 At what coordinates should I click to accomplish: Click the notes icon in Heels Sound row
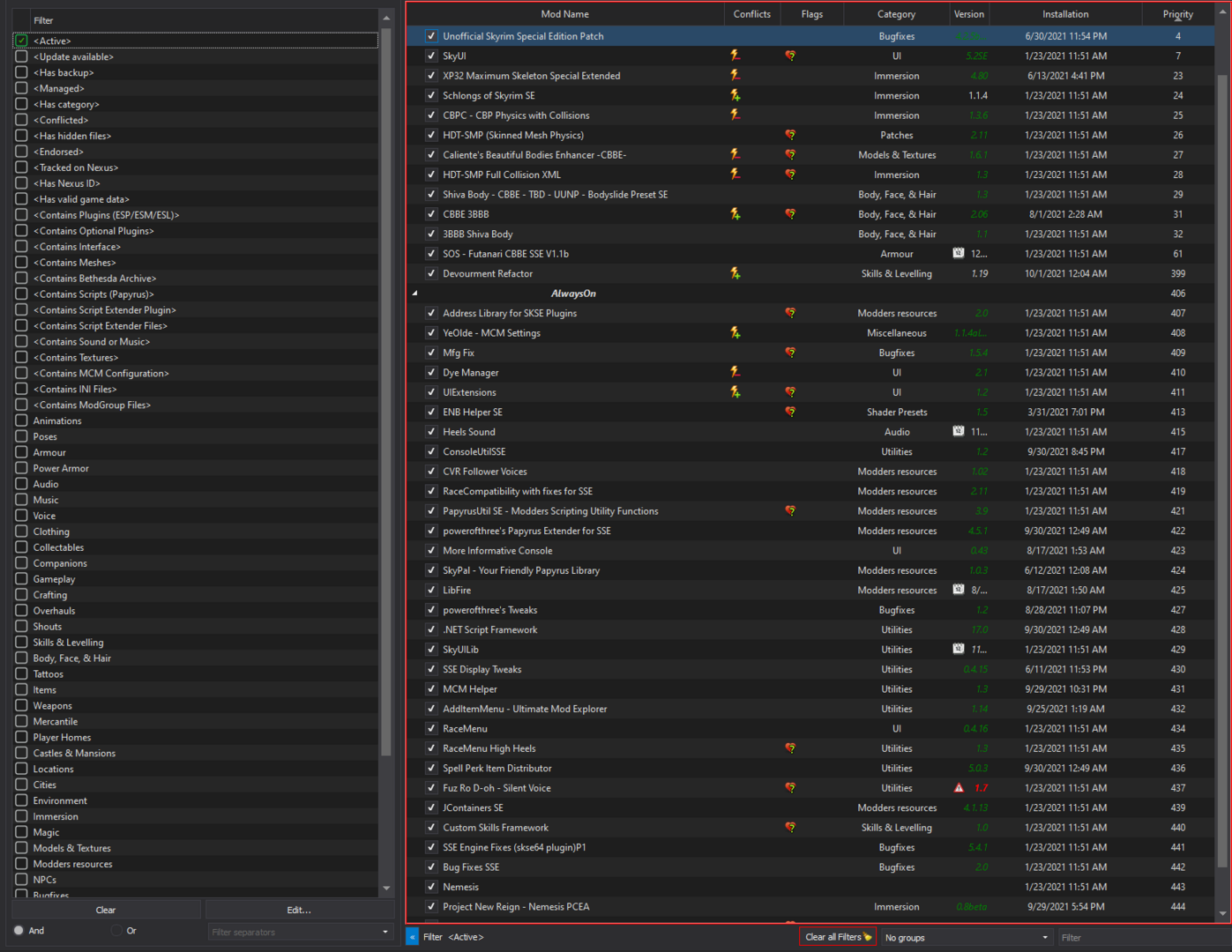tap(959, 432)
